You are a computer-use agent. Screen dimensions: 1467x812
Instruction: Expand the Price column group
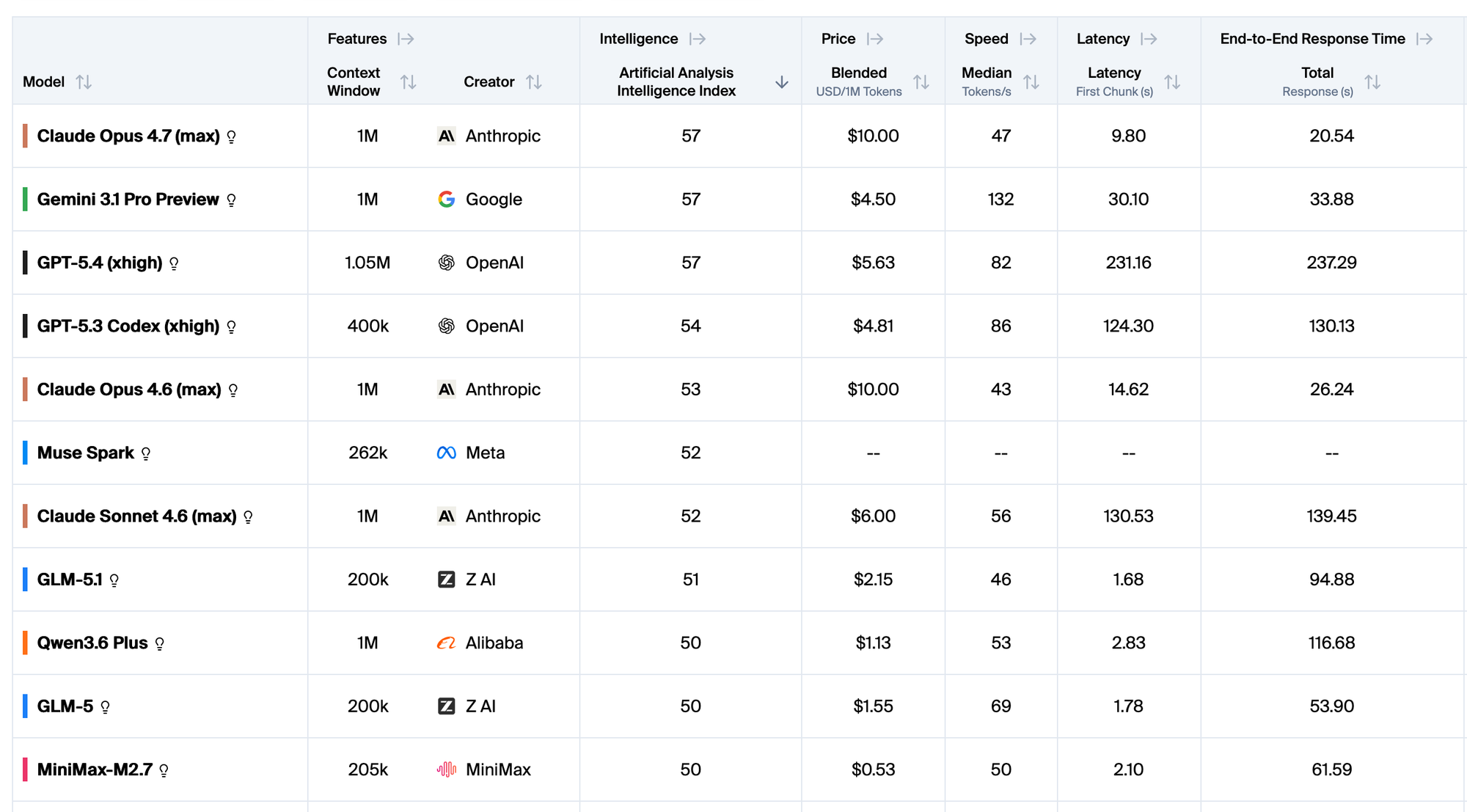click(875, 39)
